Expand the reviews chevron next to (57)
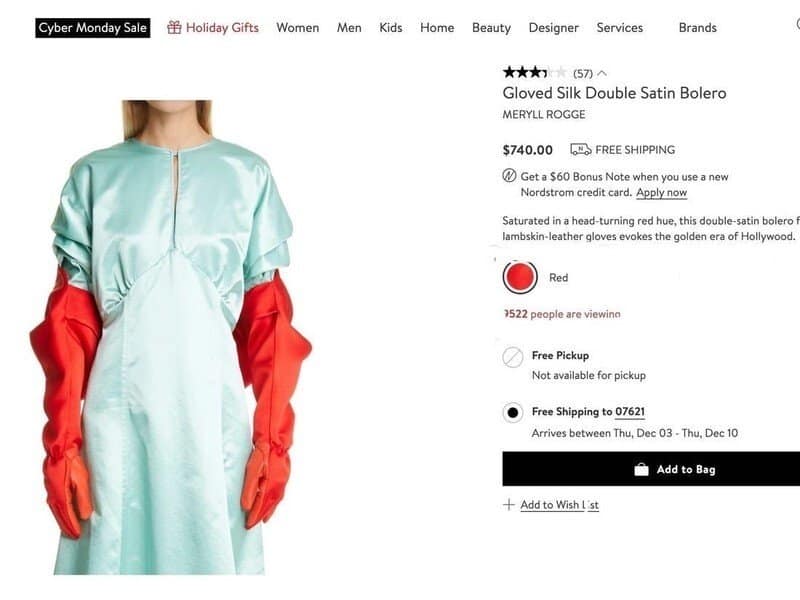800x600 pixels. point(602,73)
